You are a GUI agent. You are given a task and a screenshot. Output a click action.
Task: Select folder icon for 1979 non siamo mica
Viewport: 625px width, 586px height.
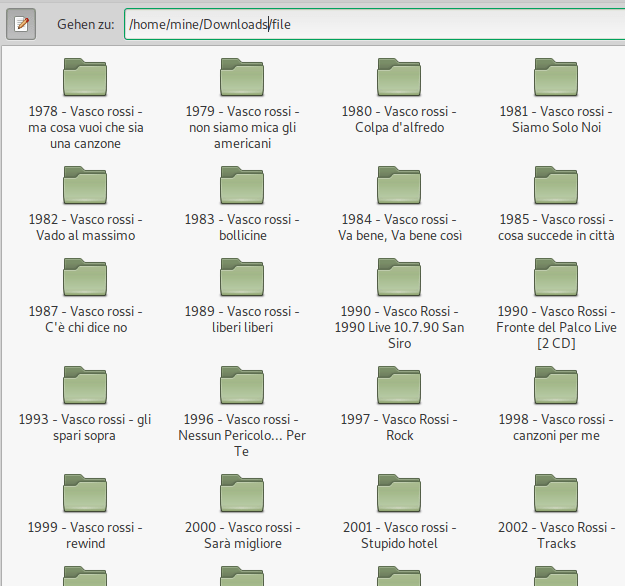pyautogui.click(x=242, y=77)
